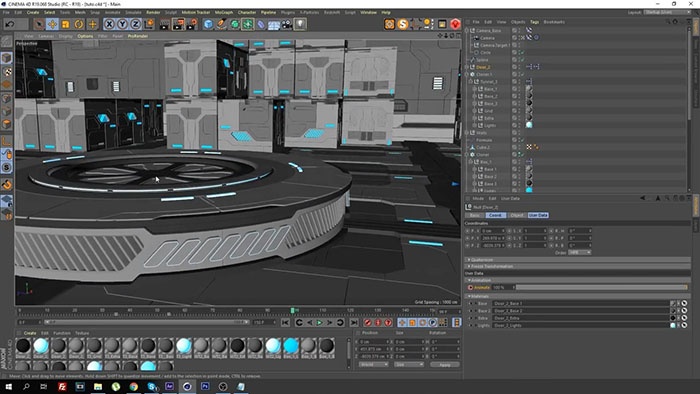The height and width of the screenshot is (394, 700).
Task: Click the Apply coordinates button
Action: coord(445,365)
